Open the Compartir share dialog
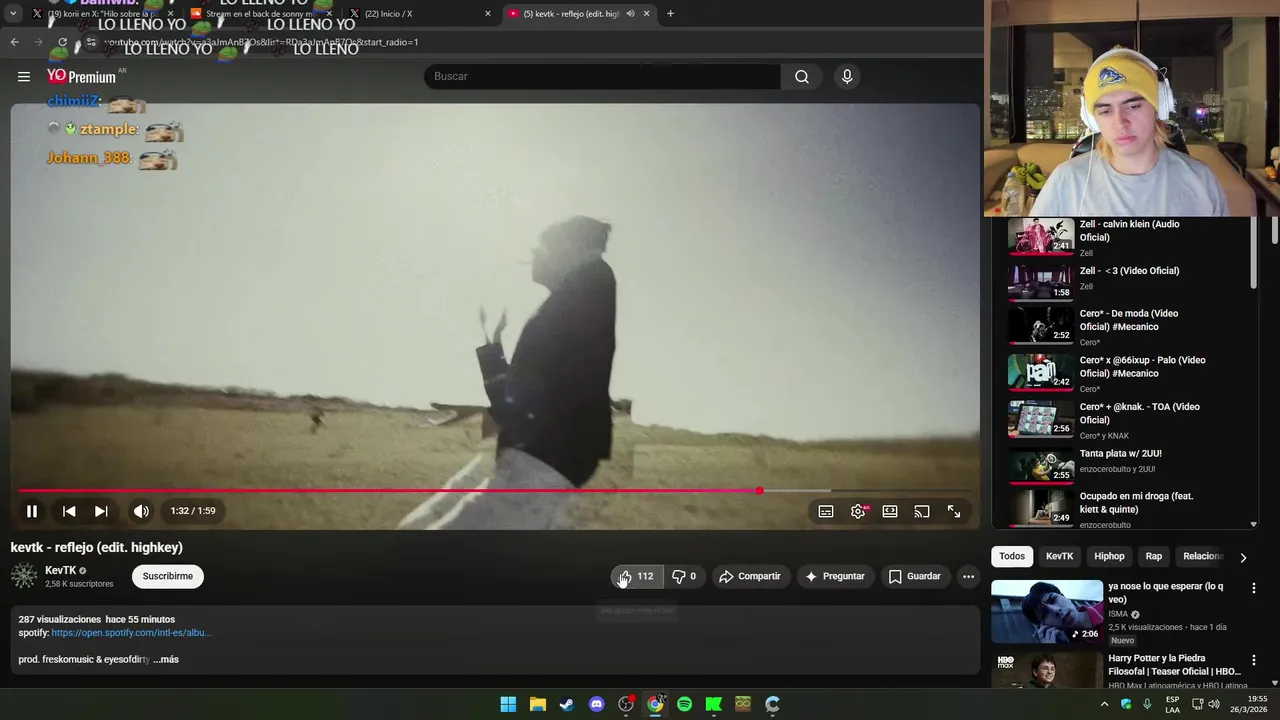 749,576
